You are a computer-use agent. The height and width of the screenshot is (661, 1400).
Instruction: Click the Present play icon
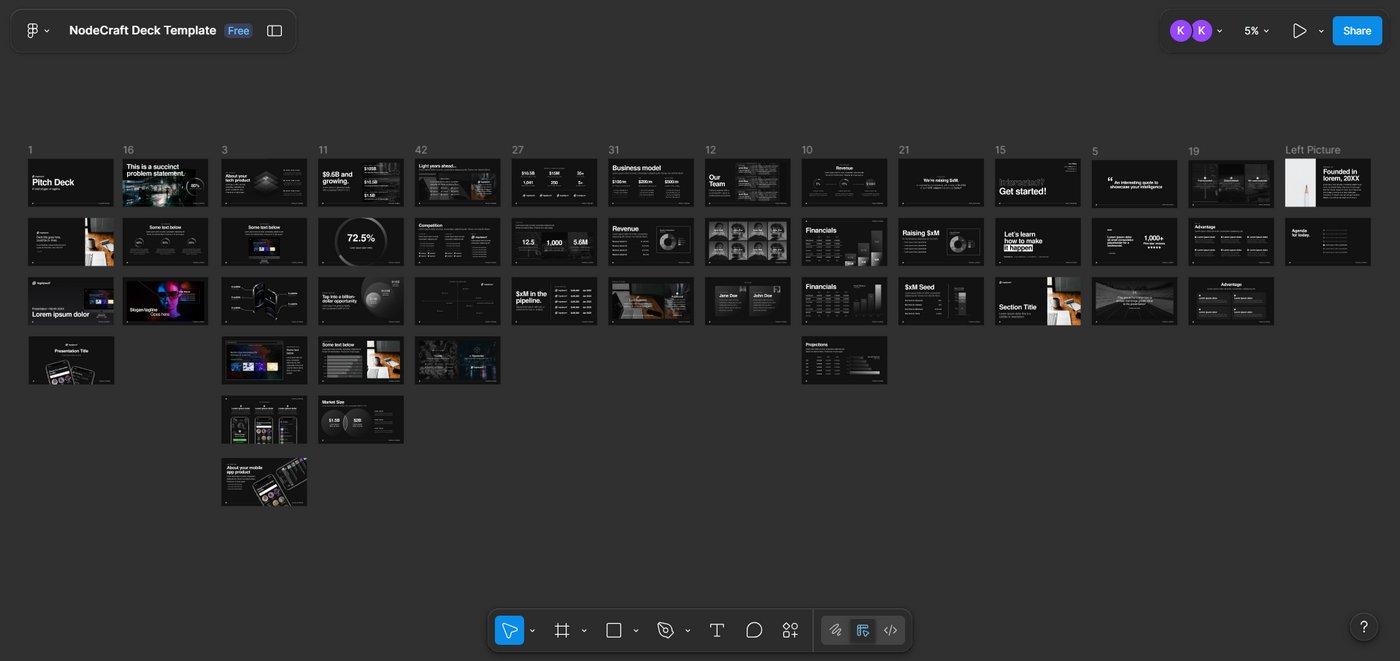(x=1299, y=31)
